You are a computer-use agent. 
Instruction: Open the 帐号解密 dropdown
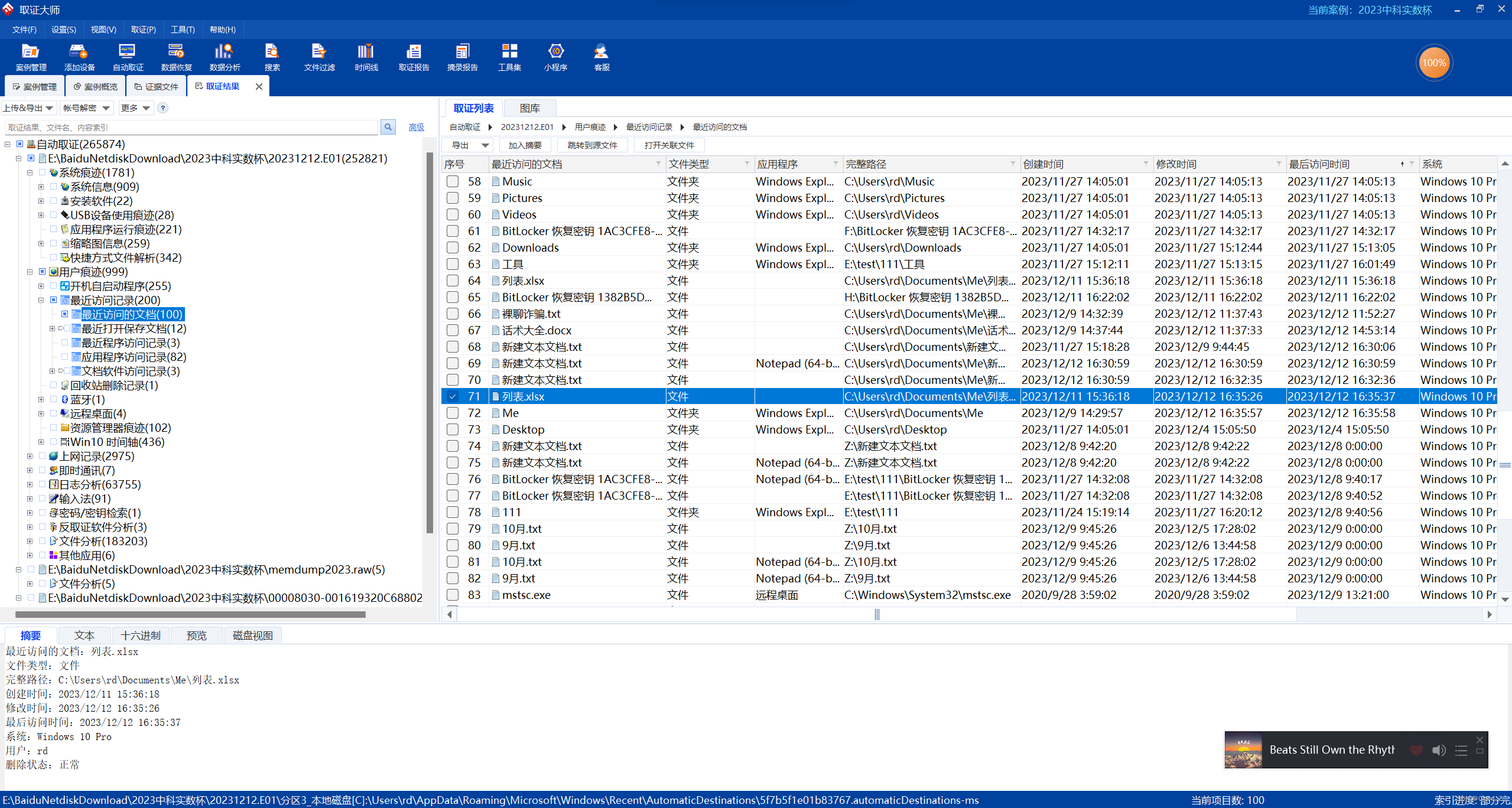coord(87,108)
